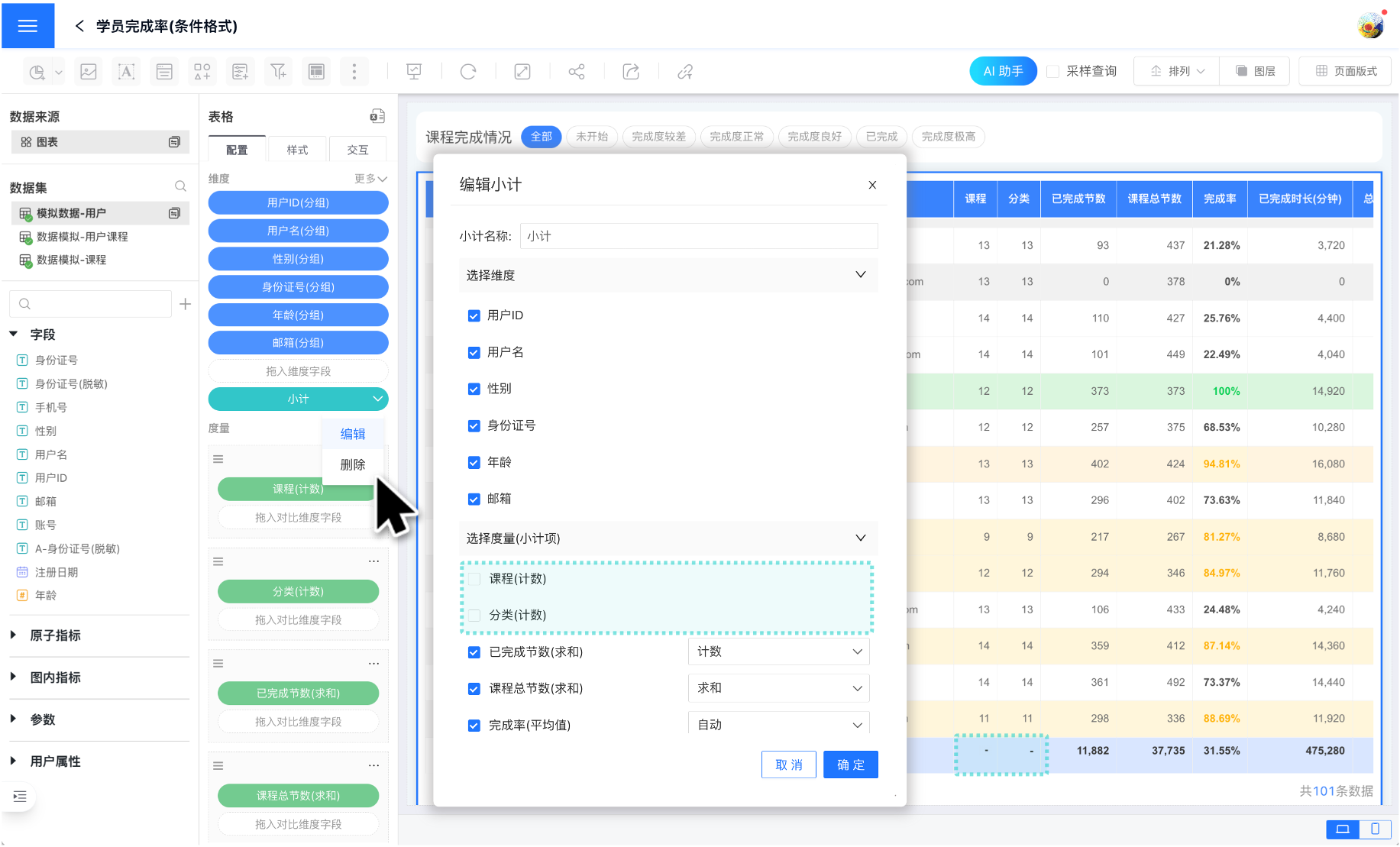Screen dimensions: 1400x847
Task: Collapse the 选择度量(小计项) section
Action: click(x=860, y=538)
